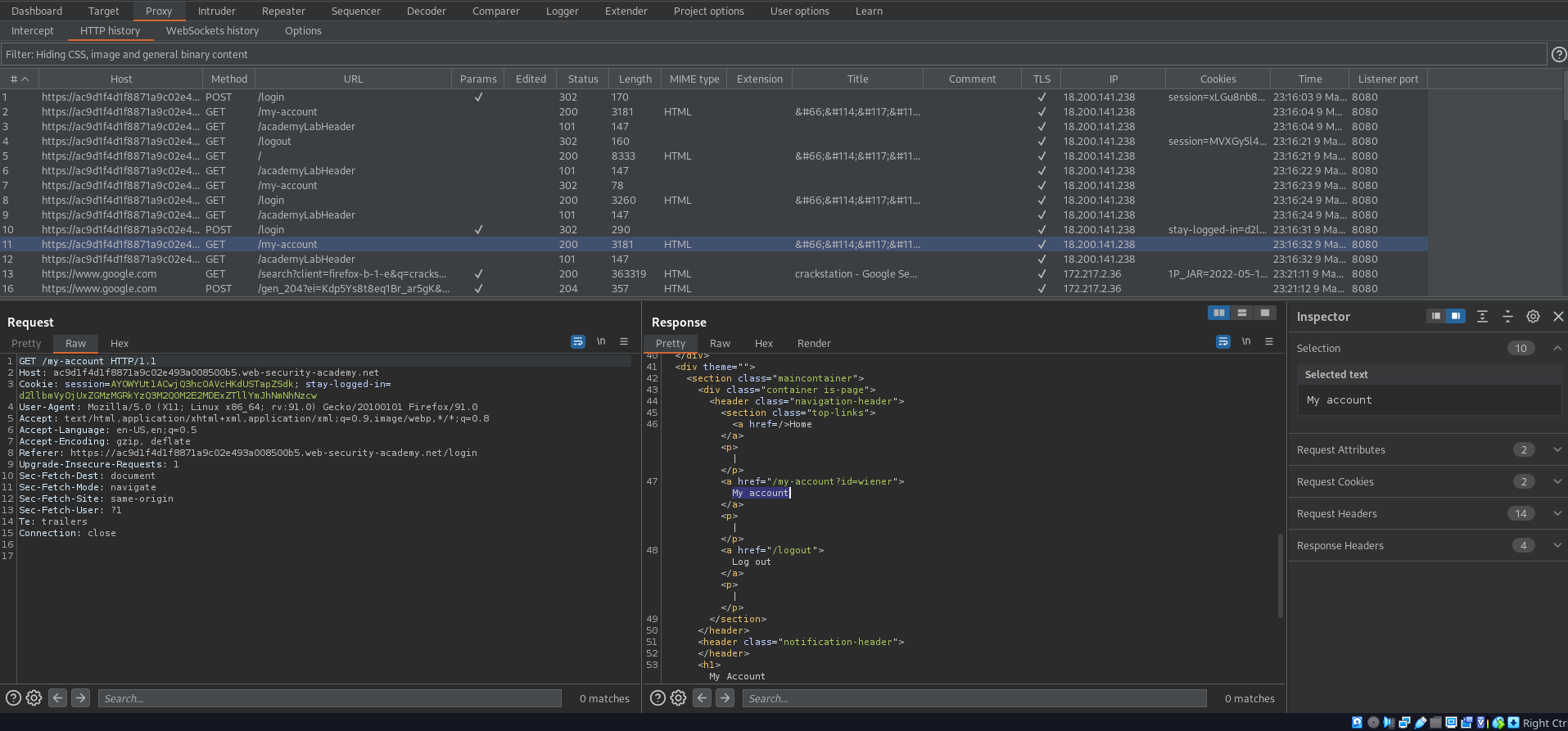Go to next match in Response search
This screenshot has width=1568, height=731.
[725, 697]
